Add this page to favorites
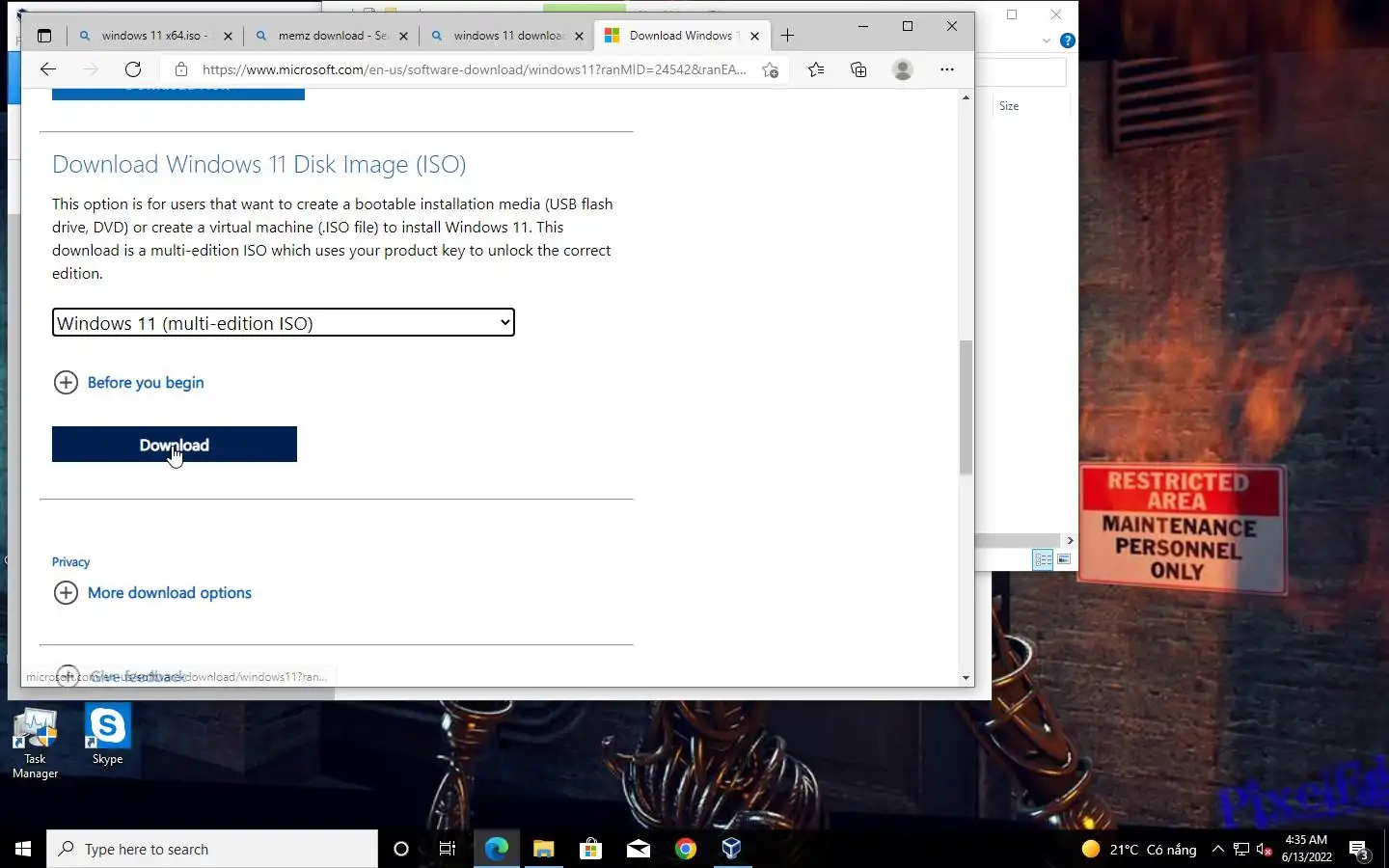The height and width of the screenshot is (868, 1389). point(770,69)
